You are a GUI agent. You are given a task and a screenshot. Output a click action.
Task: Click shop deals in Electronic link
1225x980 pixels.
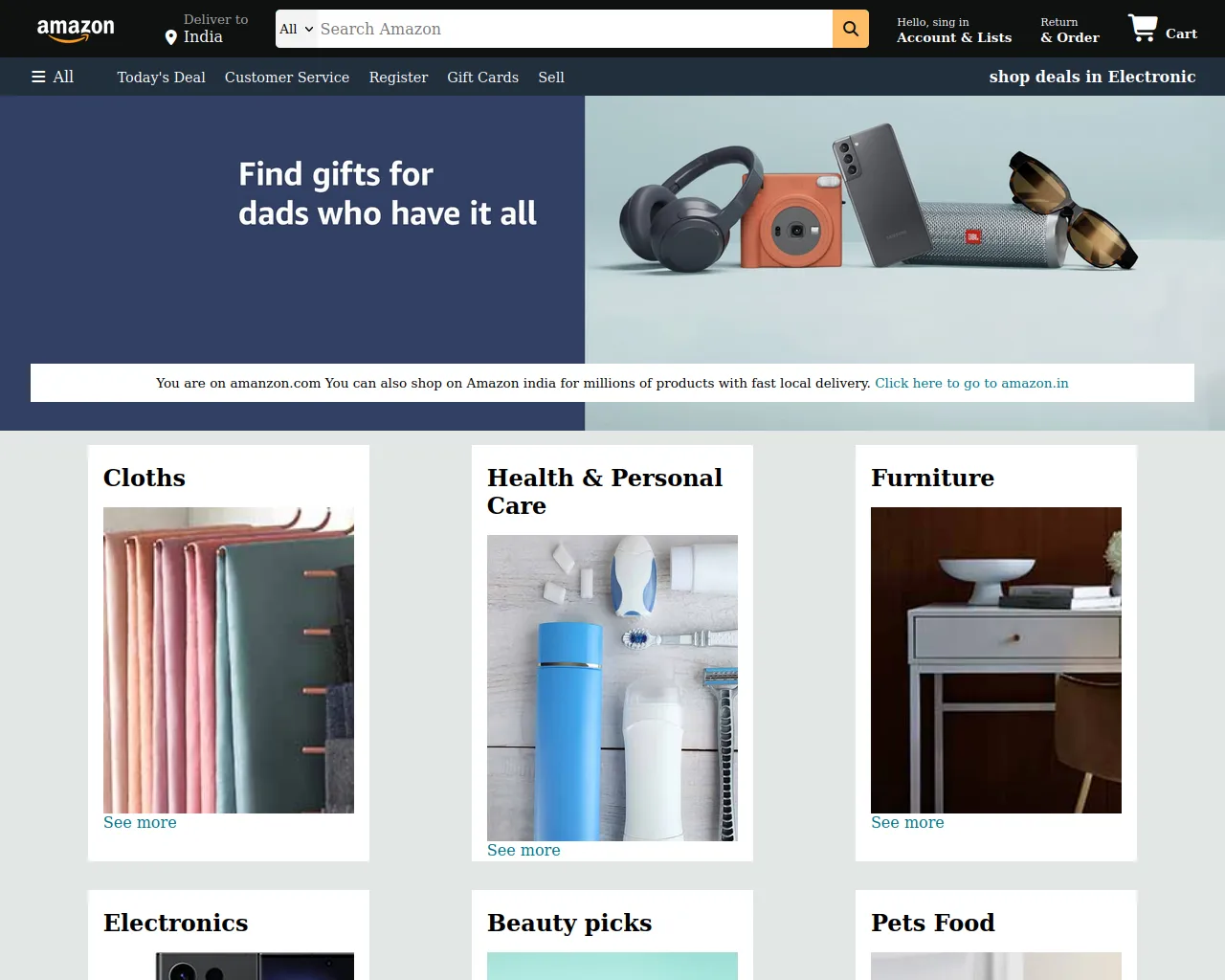1092,77
